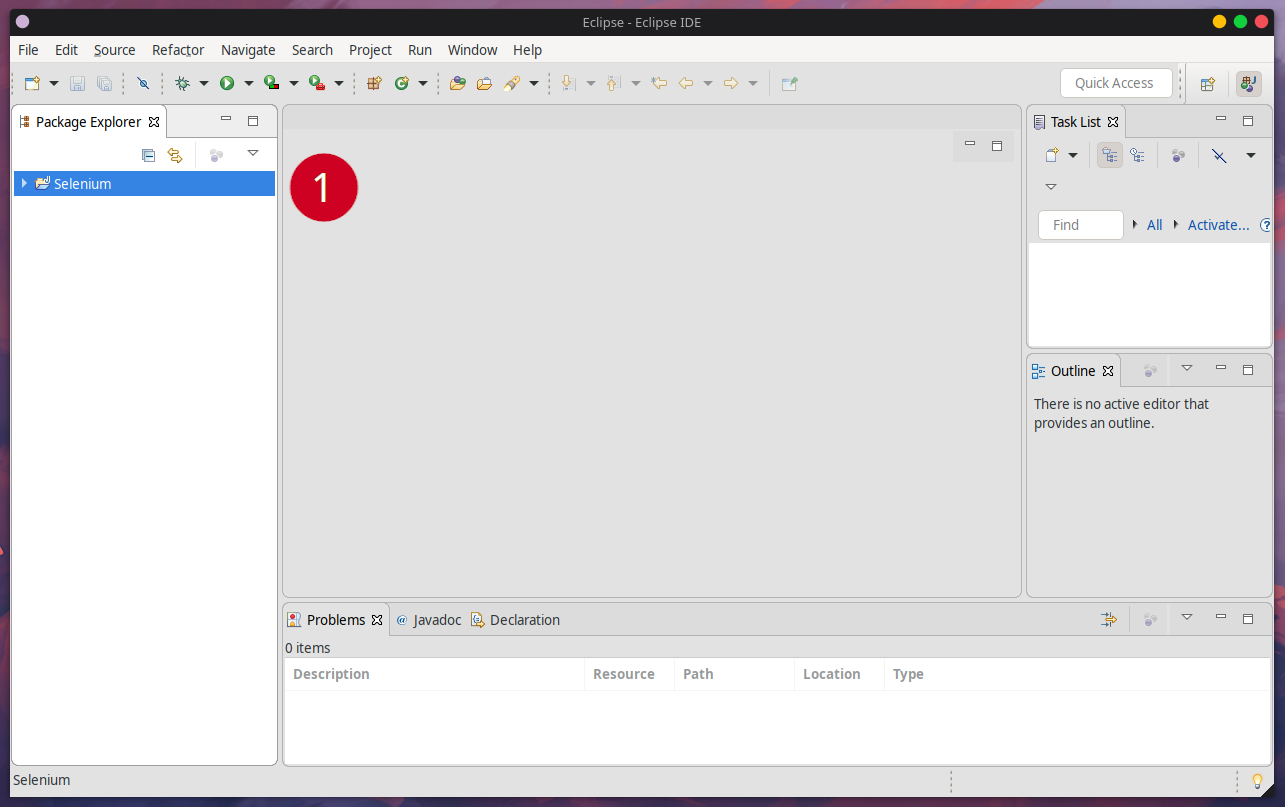Click the New Java Package icon
The image size is (1285, 807).
(374, 84)
